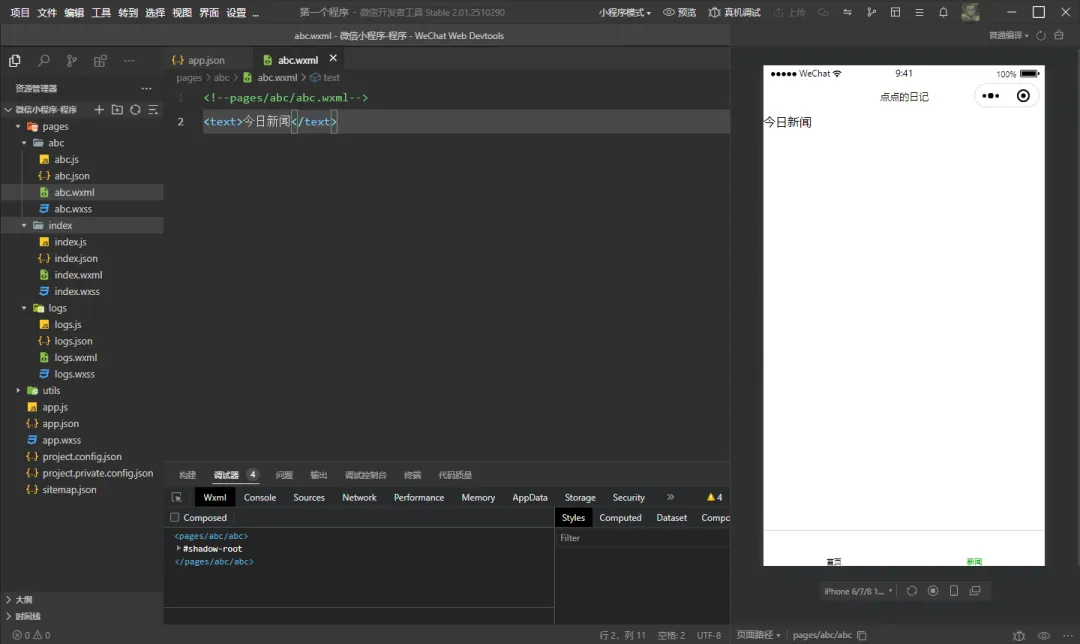Open the Explorer files icon in sidebar
The image size is (1080, 644).
pyautogui.click(x=14, y=61)
